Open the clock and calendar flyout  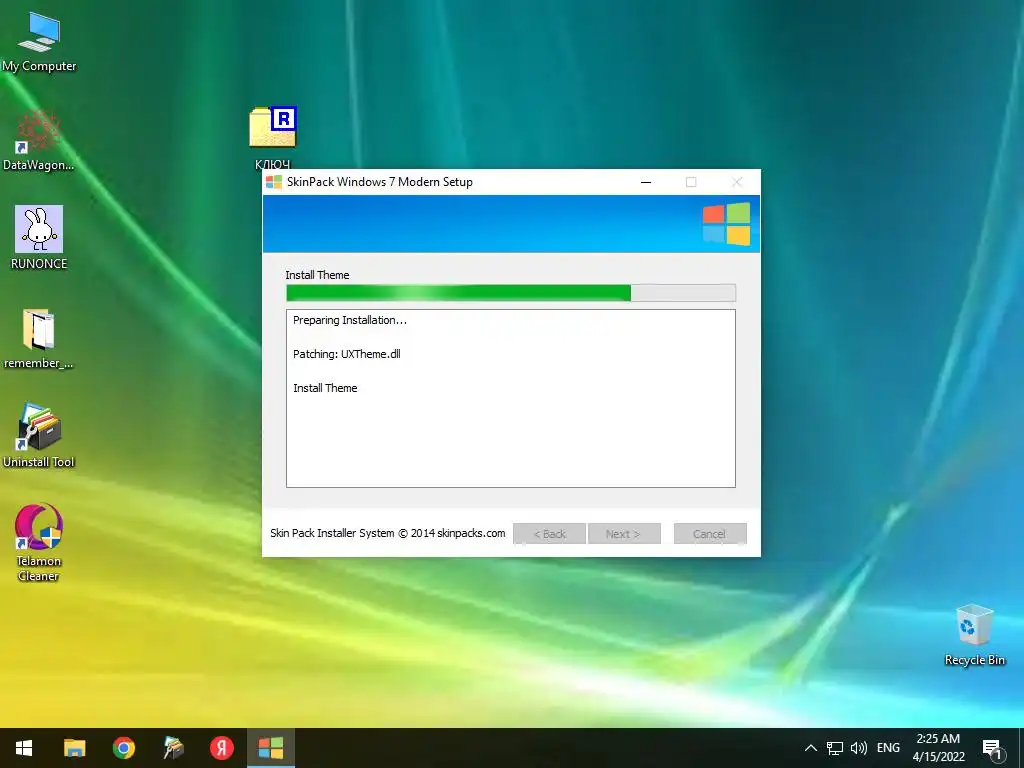tap(938, 748)
